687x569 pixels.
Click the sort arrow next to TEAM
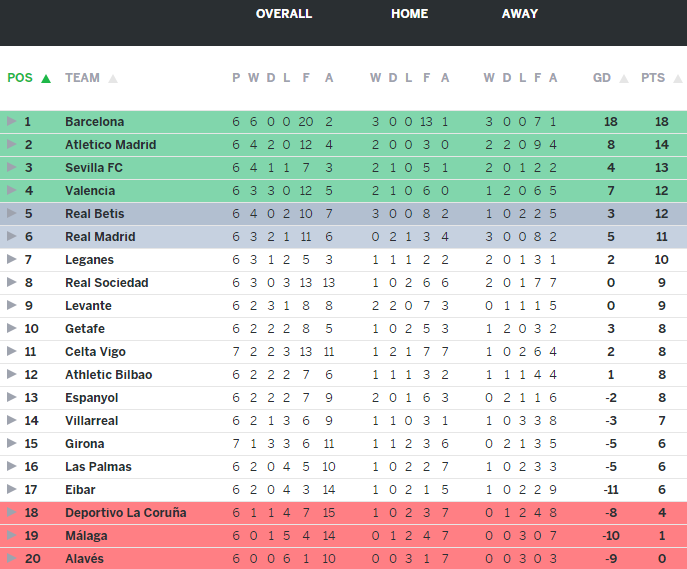point(113,78)
